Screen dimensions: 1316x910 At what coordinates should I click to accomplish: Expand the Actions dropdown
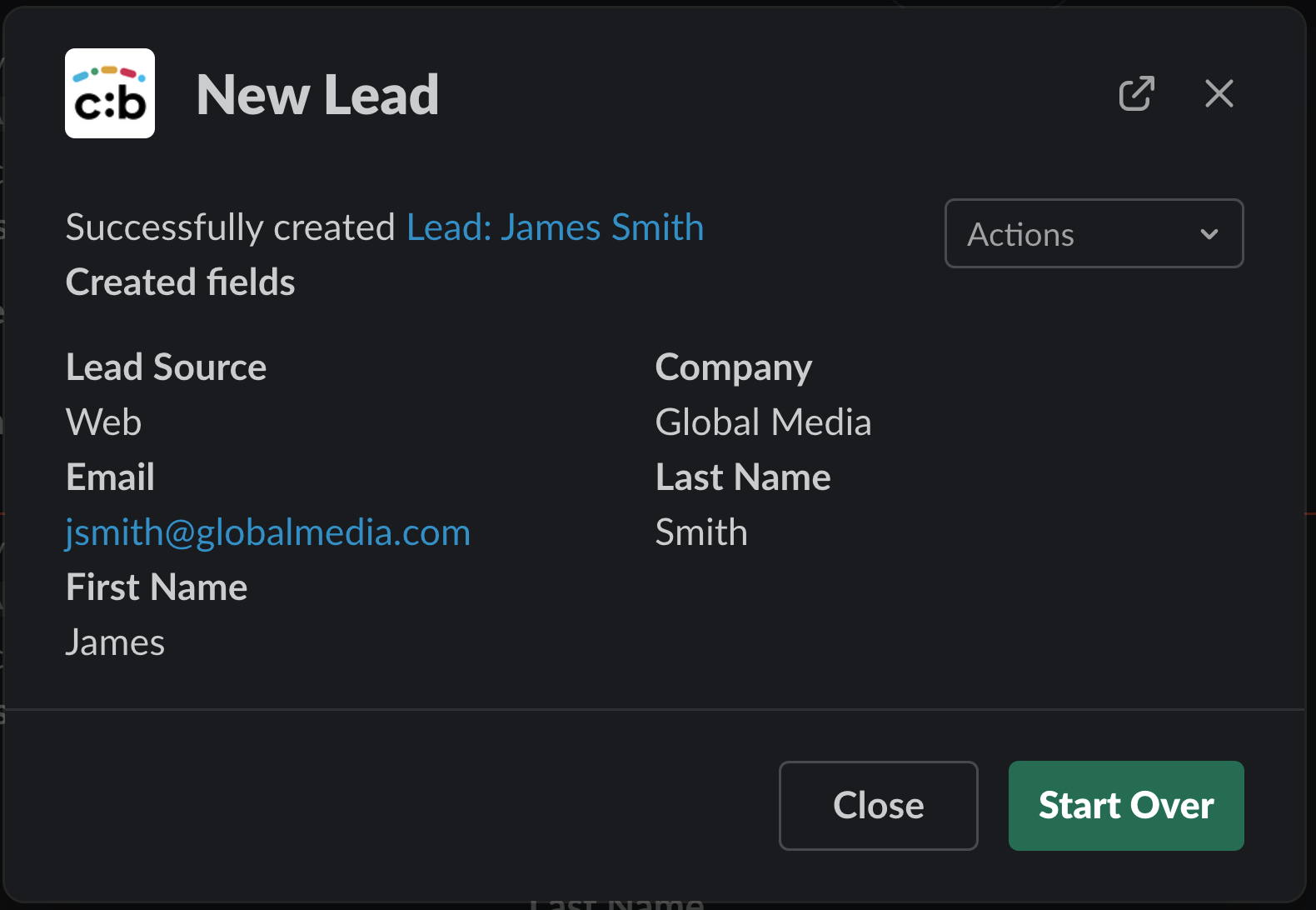click(1094, 234)
